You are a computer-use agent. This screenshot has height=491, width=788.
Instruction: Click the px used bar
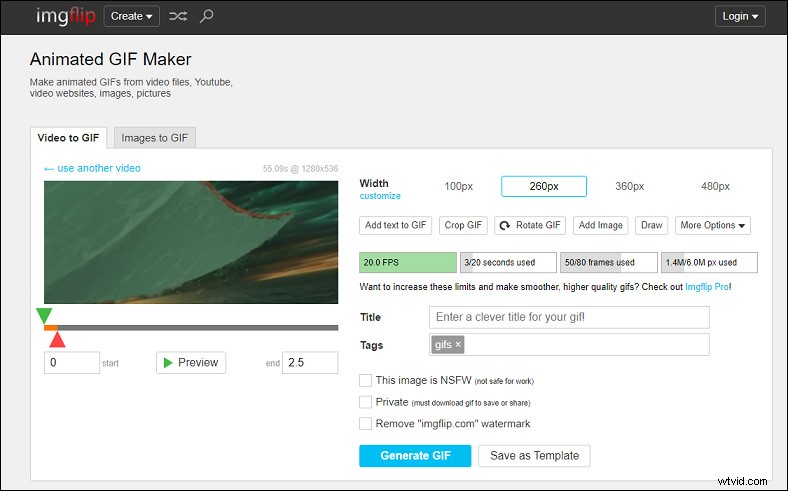[x=709, y=262]
